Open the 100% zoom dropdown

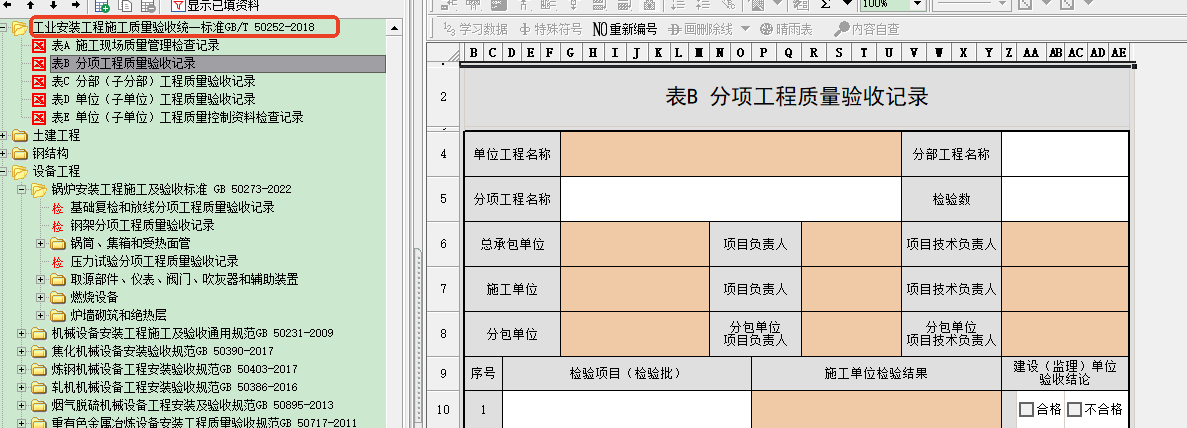(x=919, y=4)
